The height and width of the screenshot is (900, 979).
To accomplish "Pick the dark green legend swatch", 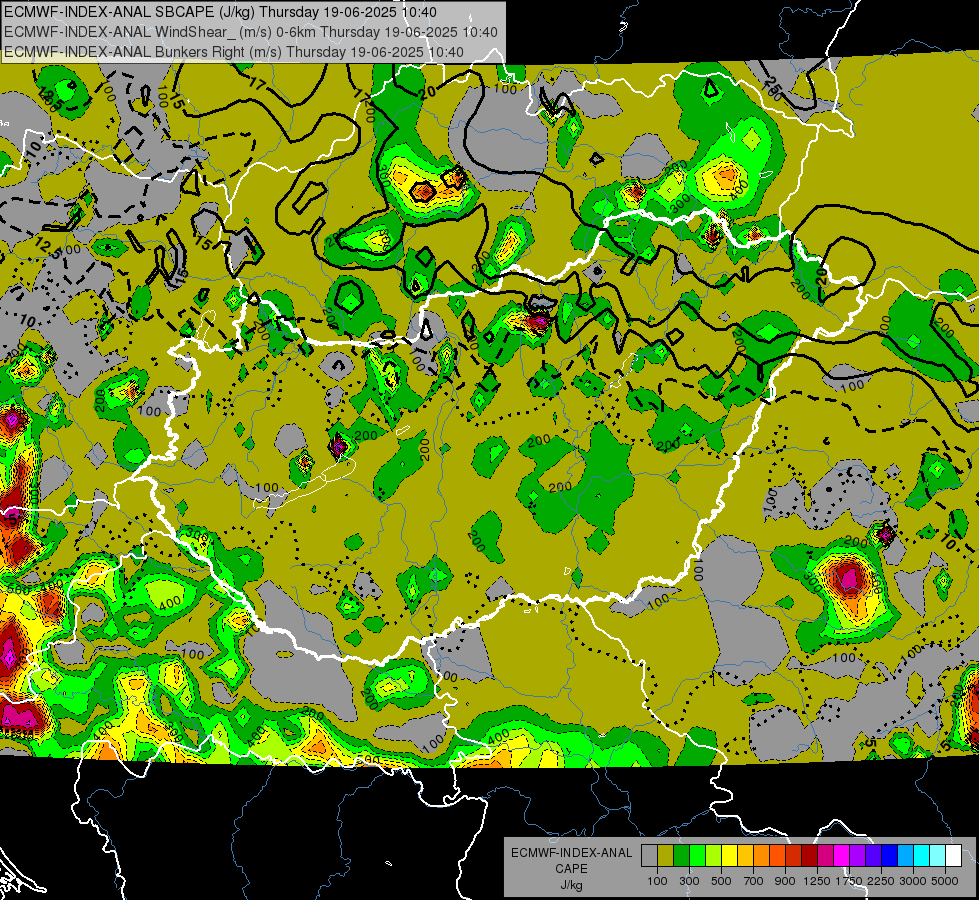I will tap(681, 856).
